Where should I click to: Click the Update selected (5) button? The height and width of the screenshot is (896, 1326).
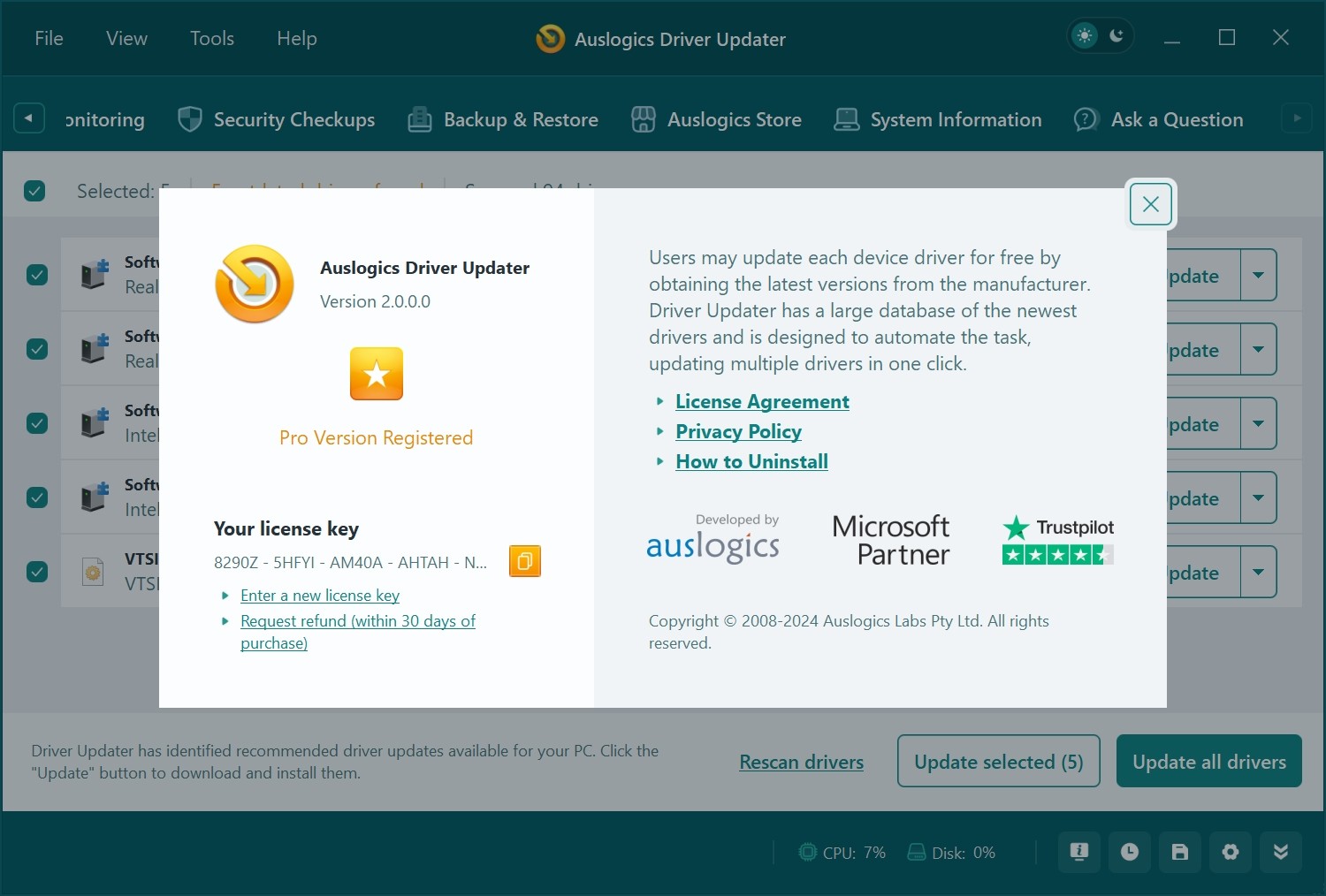point(999,761)
